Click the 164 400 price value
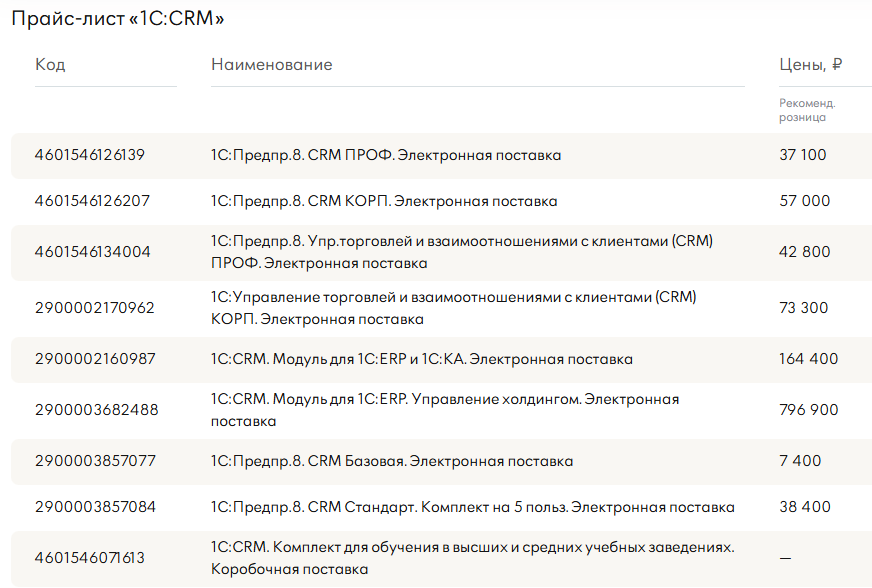The image size is (872, 588). 808,359
